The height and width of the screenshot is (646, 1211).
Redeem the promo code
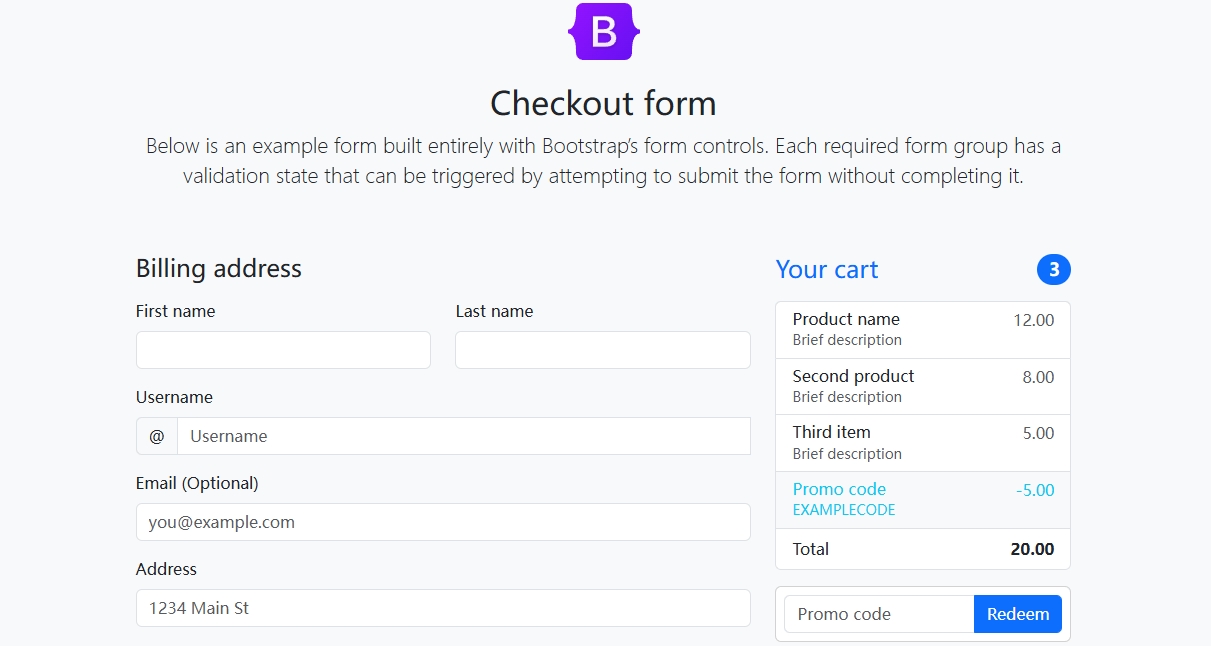pyautogui.click(x=1018, y=614)
